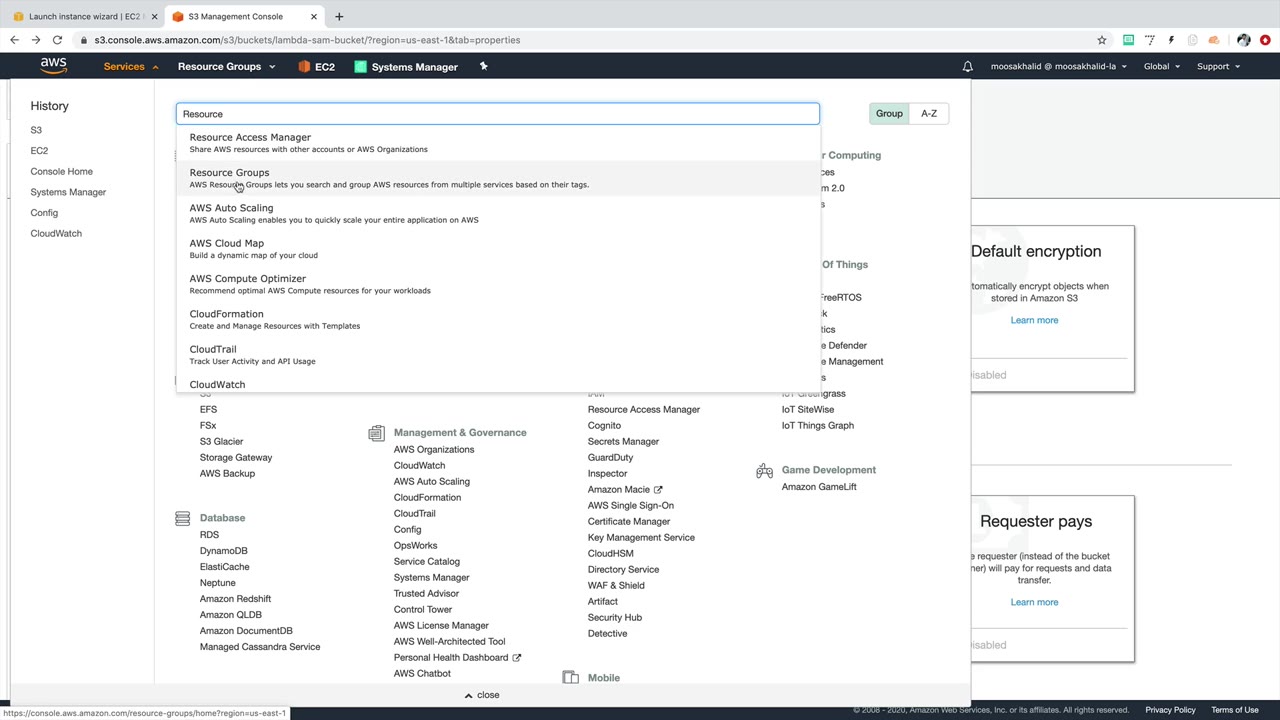Viewport: 1280px width, 720px height.
Task: Open the Privacy Policy footer link
Action: (x=1170, y=710)
